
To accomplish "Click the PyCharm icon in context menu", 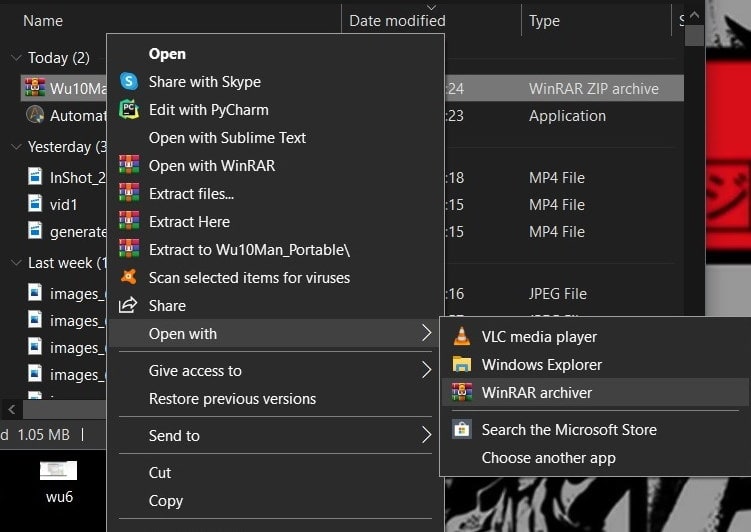I will pos(129,110).
